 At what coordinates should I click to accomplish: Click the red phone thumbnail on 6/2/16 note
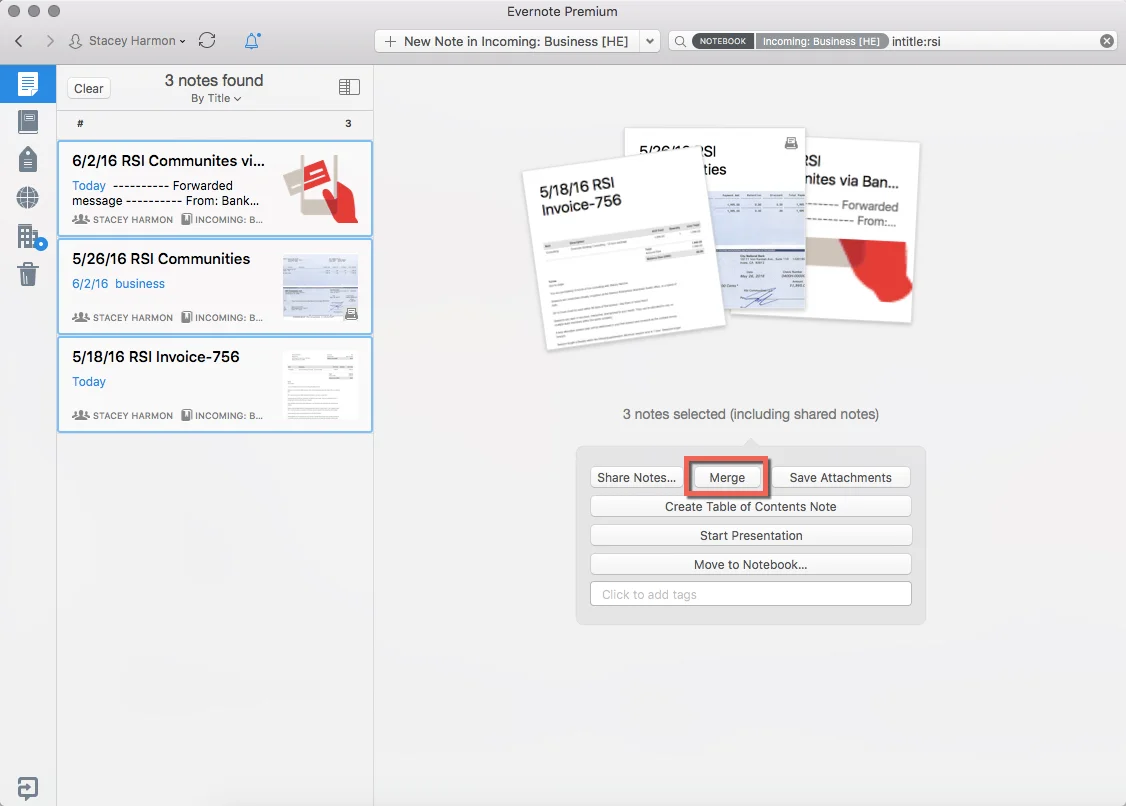click(320, 188)
